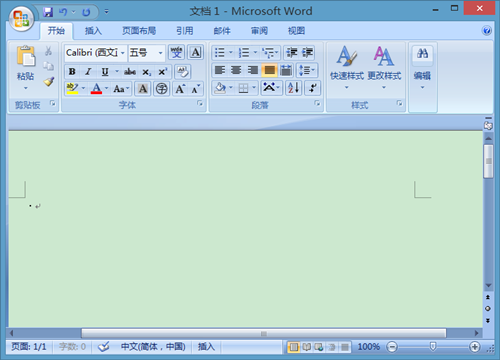Click the Clear Formatting eraser icon

[183, 72]
